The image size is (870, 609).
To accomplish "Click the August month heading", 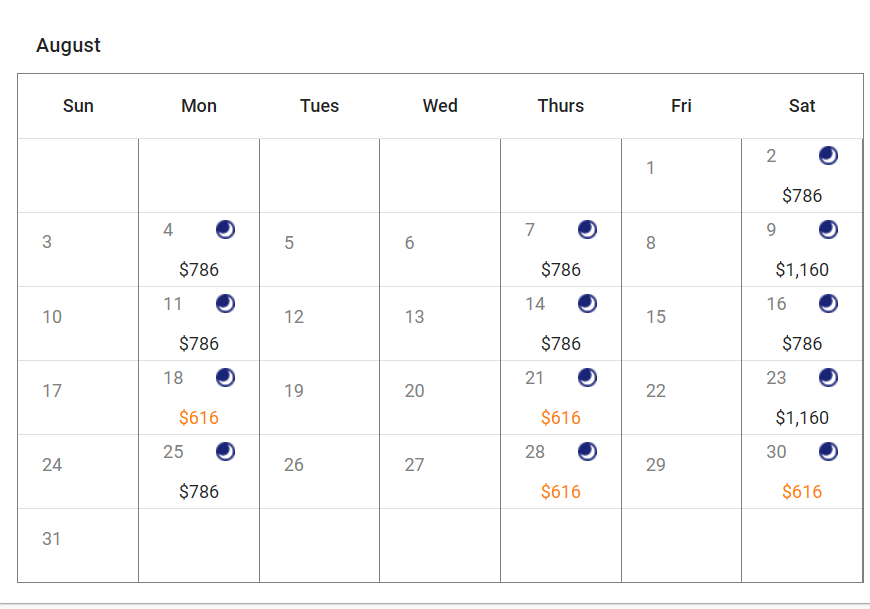I will point(68,45).
